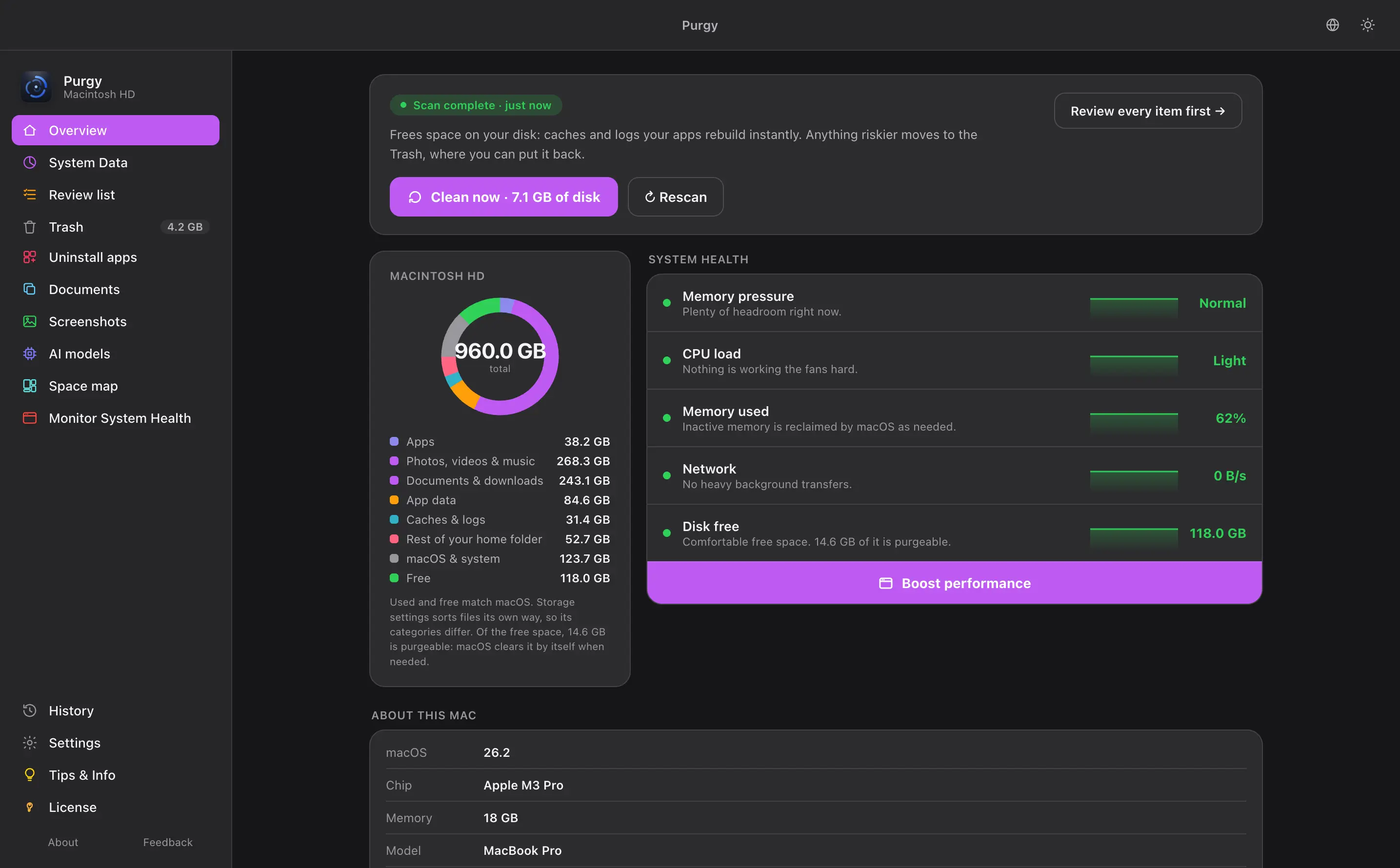Click the Memory pressure row
The width and height of the screenshot is (1400, 868).
954,303
